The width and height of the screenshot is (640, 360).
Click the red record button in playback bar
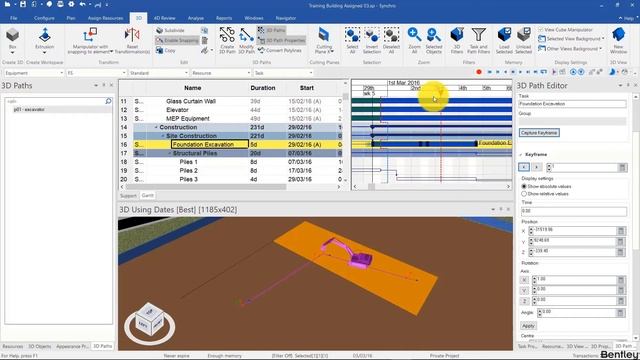pos(479,72)
